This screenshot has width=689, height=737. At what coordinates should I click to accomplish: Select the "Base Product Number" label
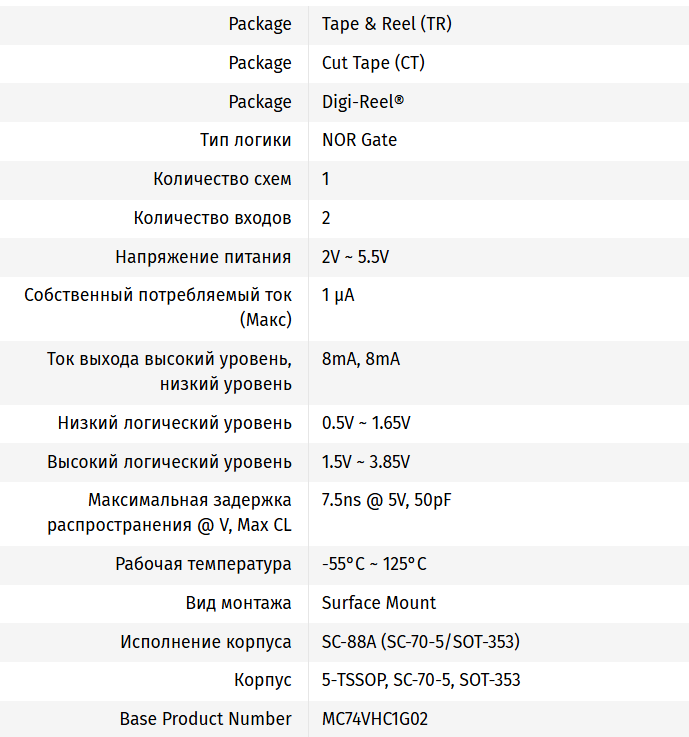pos(206,719)
